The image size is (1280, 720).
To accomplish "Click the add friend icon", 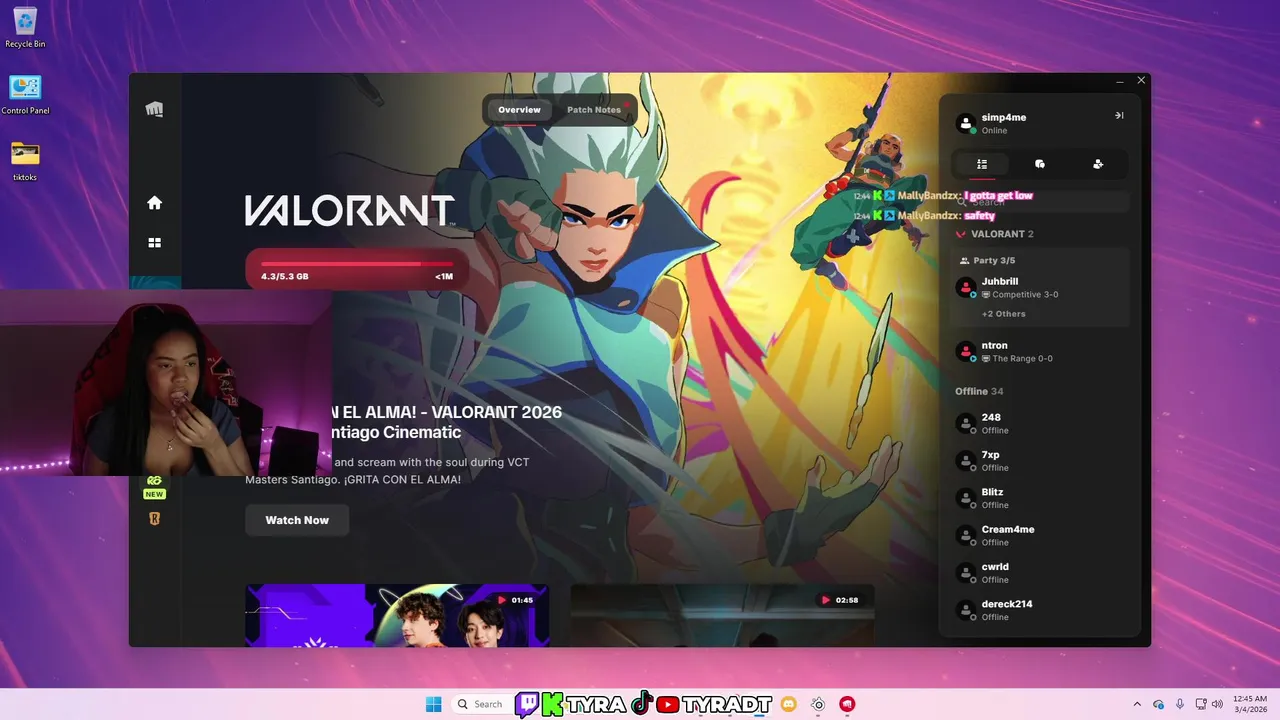I will pos(1098,164).
